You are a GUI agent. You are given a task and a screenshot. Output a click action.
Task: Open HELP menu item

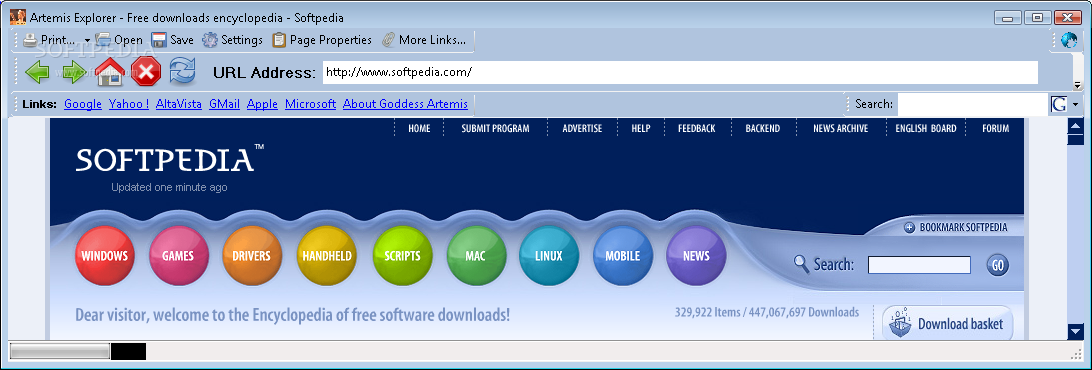point(641,128)
